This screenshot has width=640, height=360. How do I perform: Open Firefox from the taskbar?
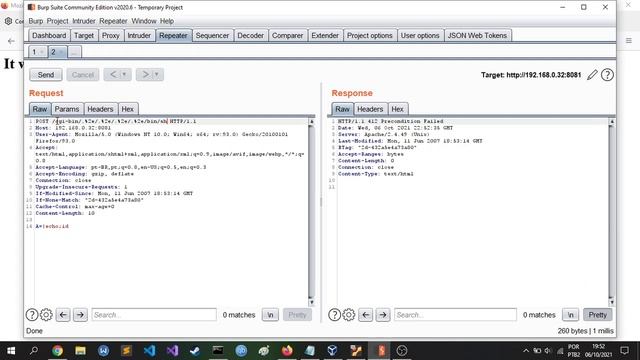pyautogui.click(x=287, y=351)
